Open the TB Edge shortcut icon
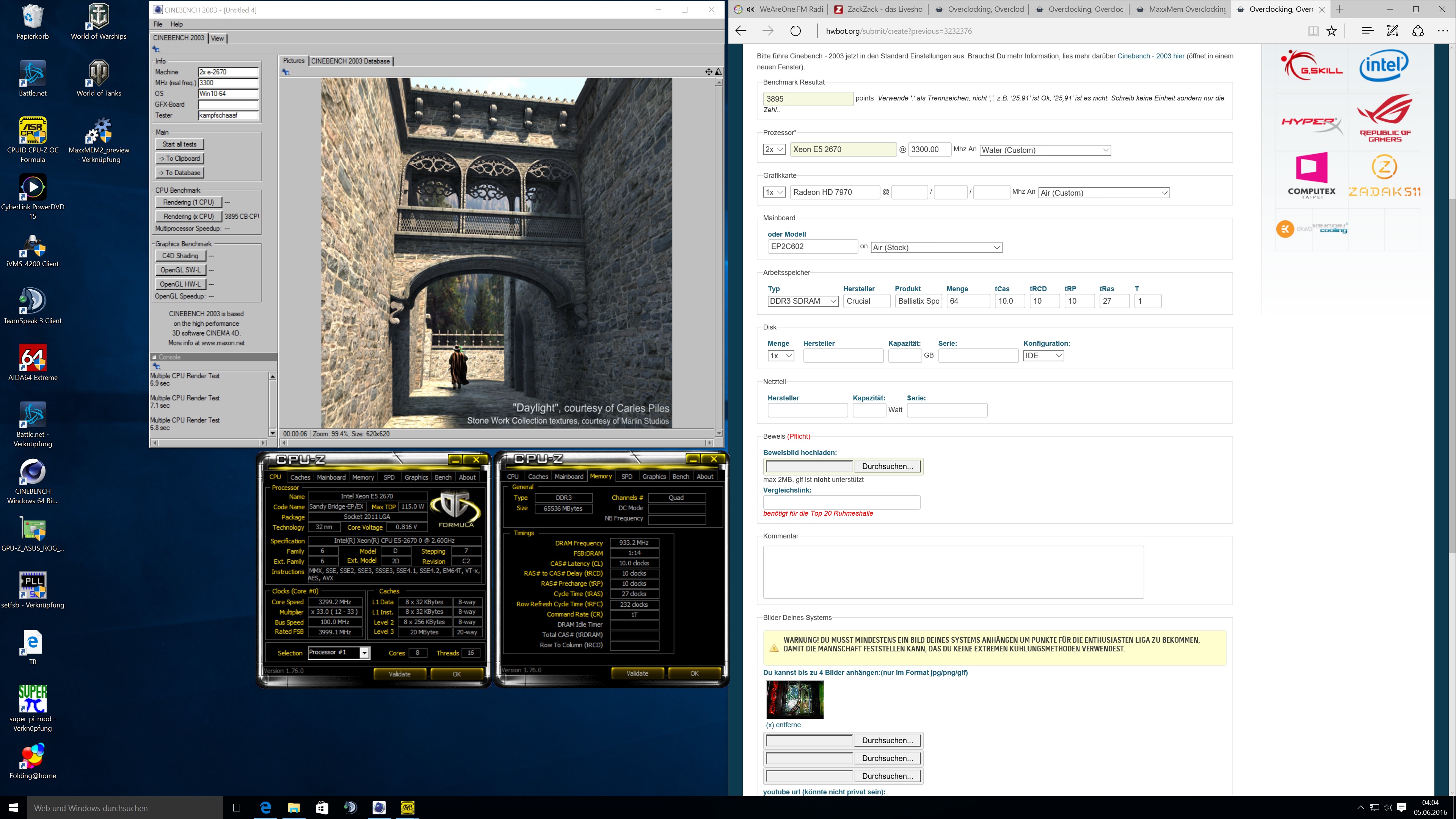 [33, 647]
